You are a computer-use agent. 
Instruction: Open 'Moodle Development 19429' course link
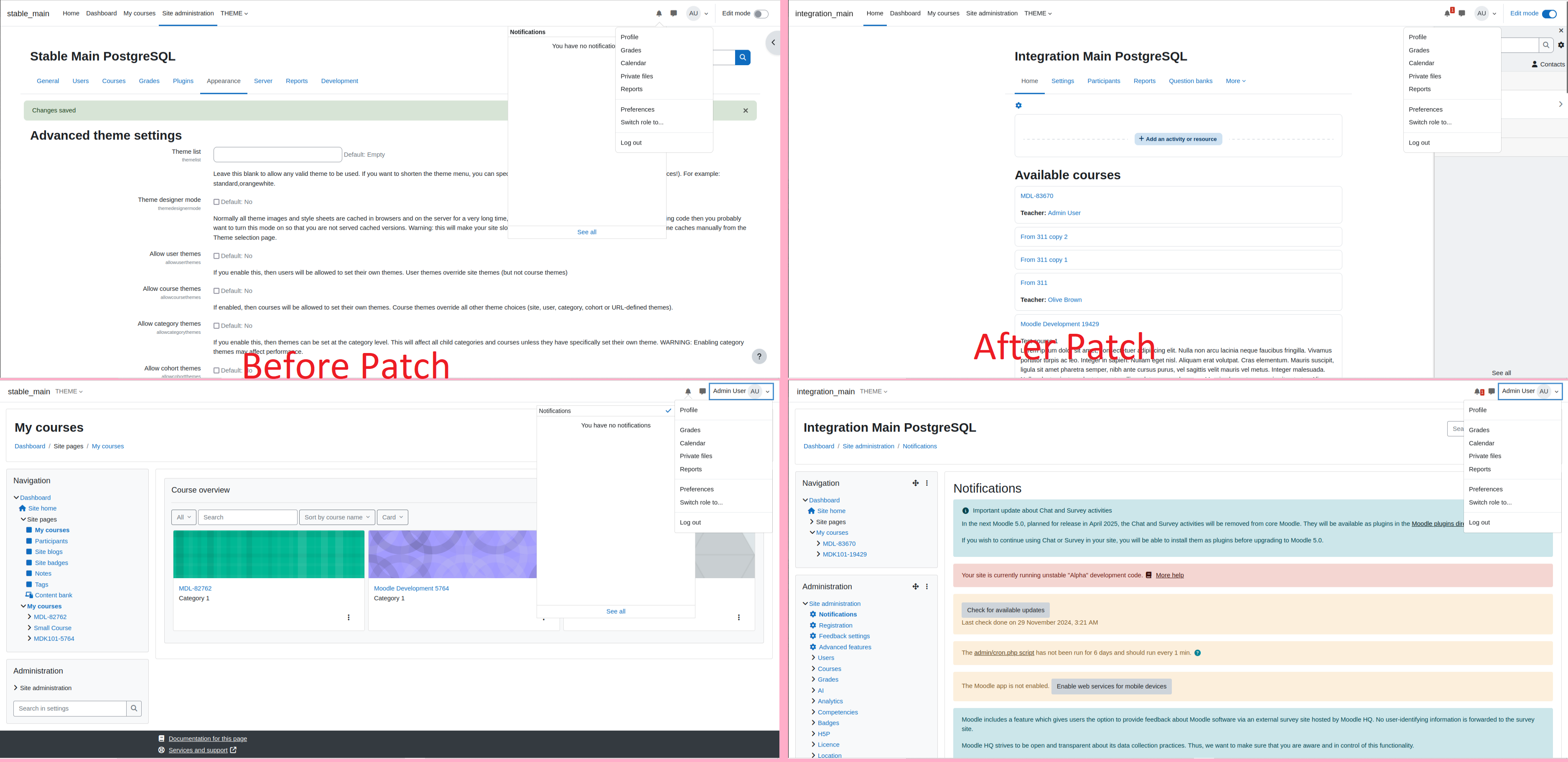(1059, 325)
